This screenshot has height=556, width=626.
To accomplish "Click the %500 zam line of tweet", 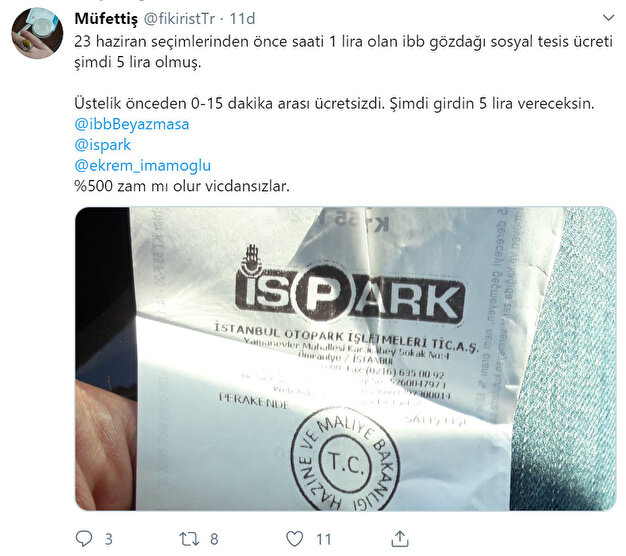I will coord(182,186).
